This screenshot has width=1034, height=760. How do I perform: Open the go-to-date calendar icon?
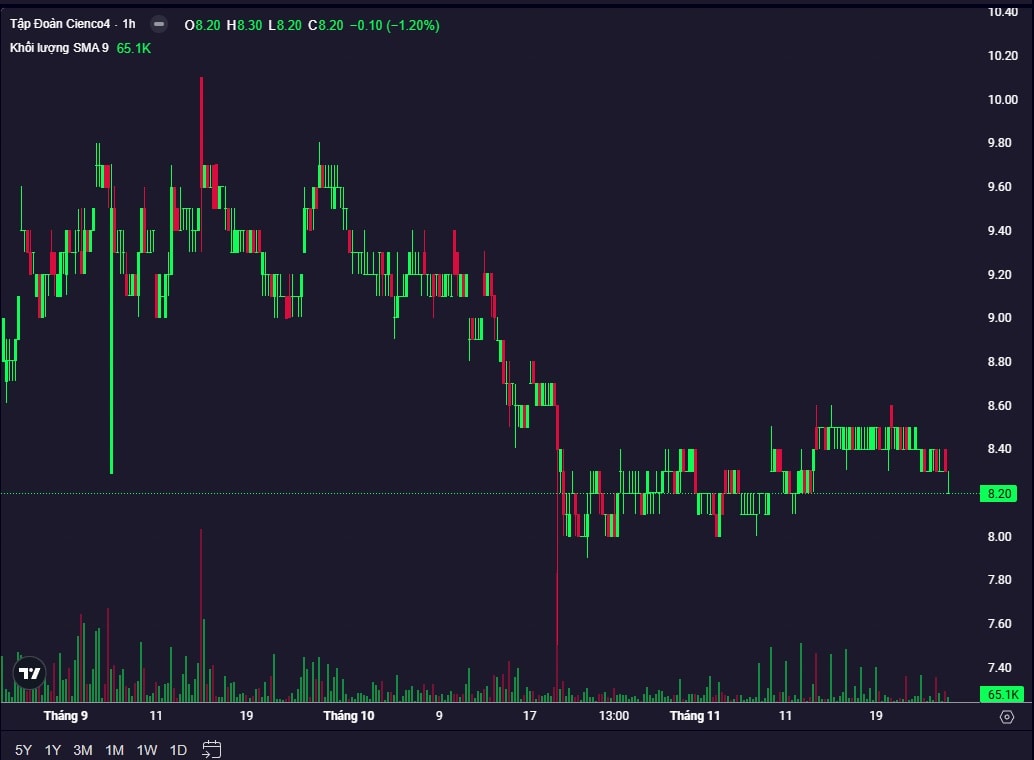click(211, 749)
